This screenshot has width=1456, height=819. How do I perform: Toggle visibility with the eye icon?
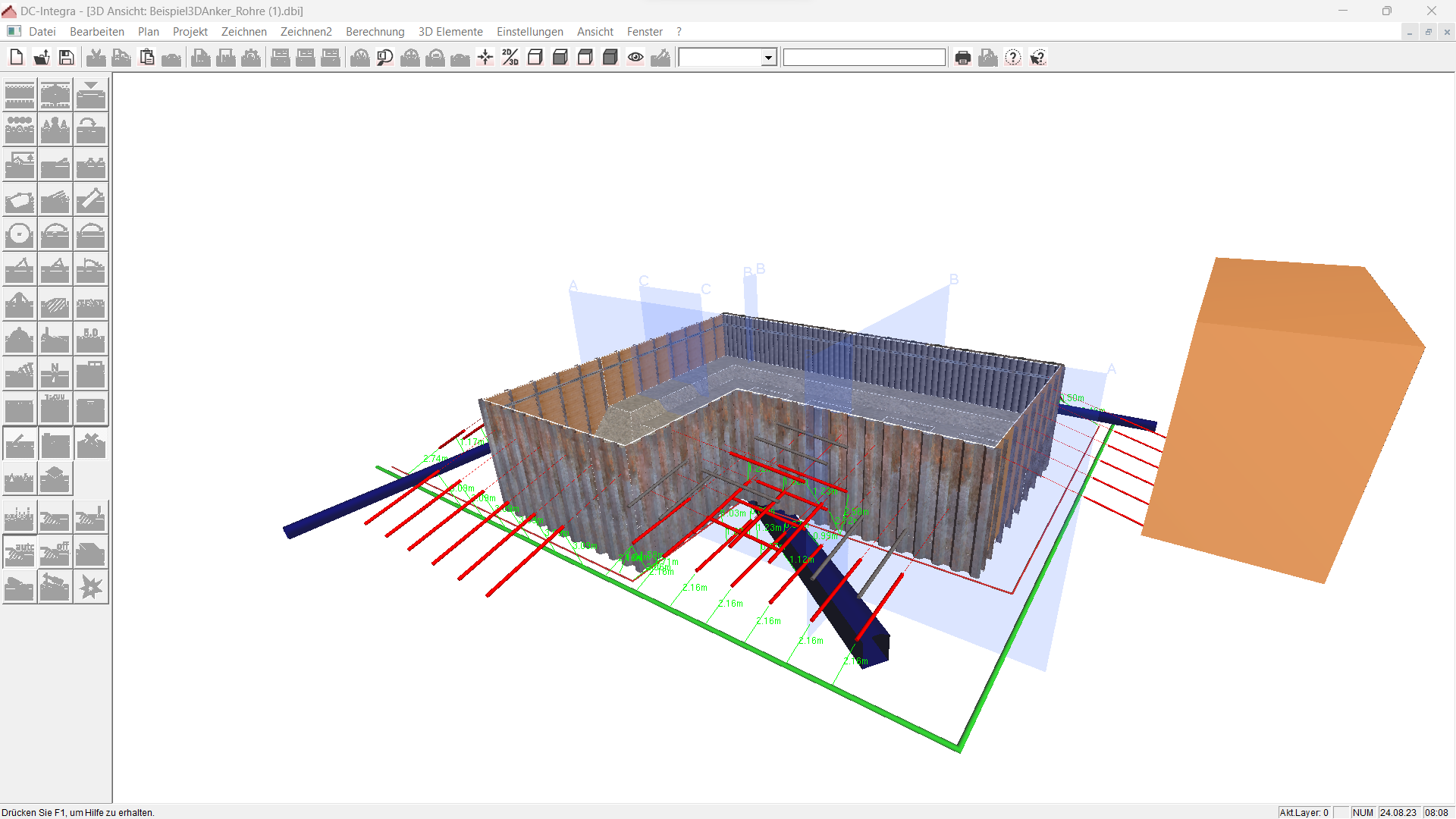pos(635,58)
